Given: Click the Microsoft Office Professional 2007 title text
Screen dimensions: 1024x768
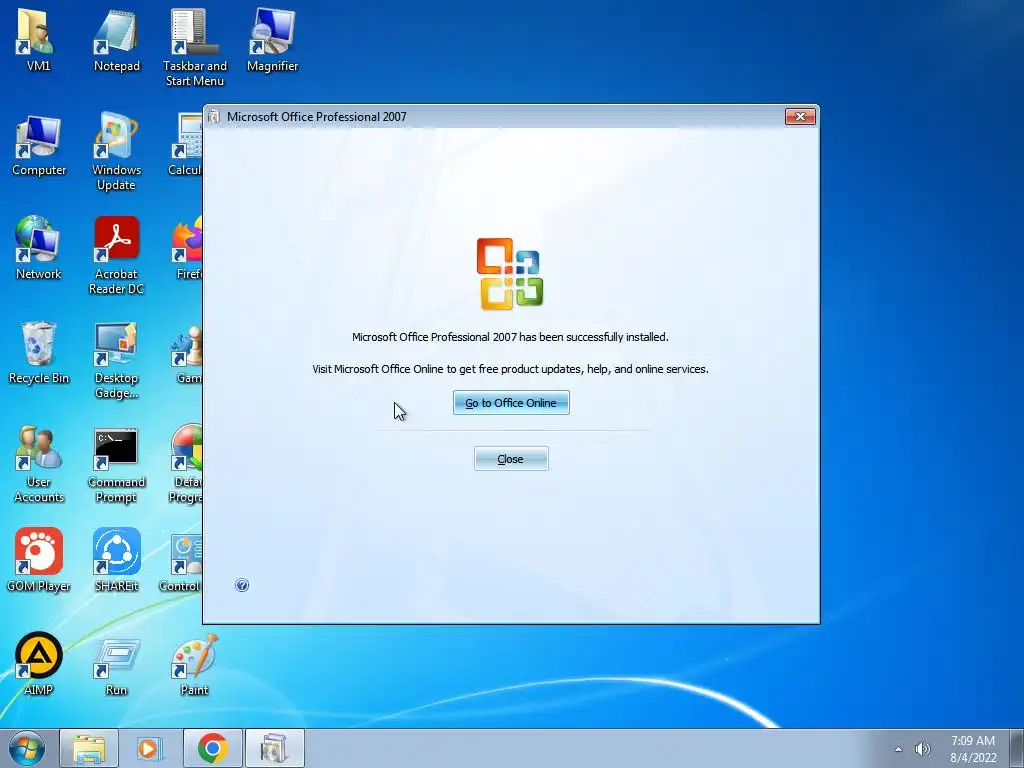Looking at the screenshot, I should [x=317, y=117].
